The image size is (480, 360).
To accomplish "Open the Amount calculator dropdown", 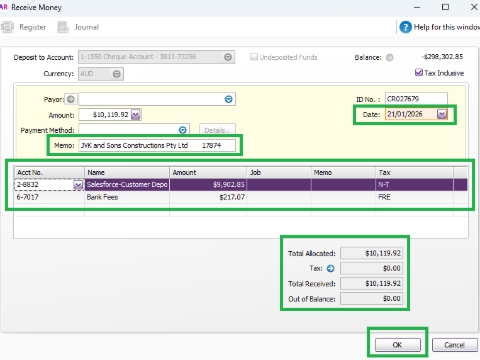I will (136, 115).
